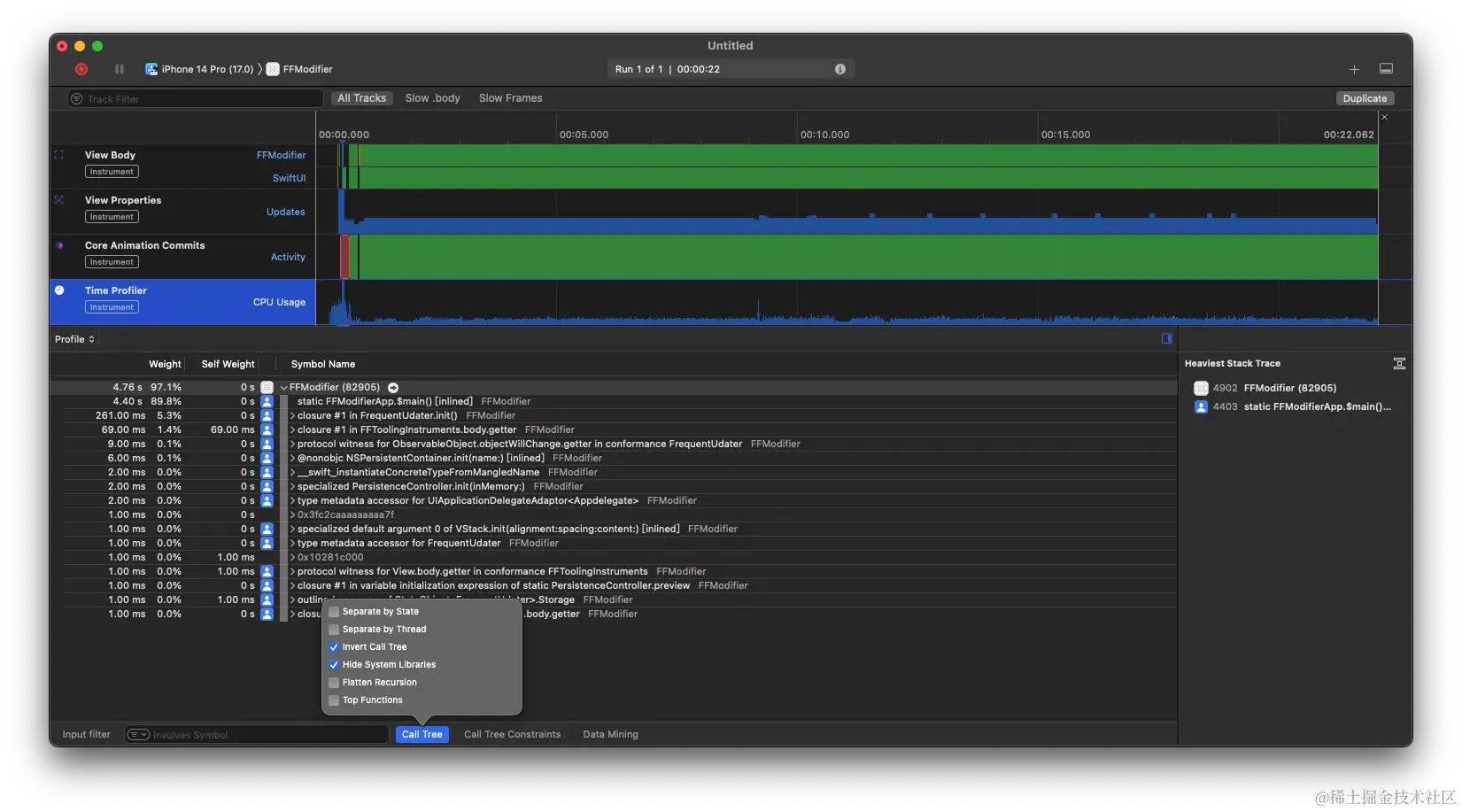The width and height of the screenshot is (1462, 812).
Task: Click the View Properties instrument icon
Action: pyautogui.click(x=59, y=200)
